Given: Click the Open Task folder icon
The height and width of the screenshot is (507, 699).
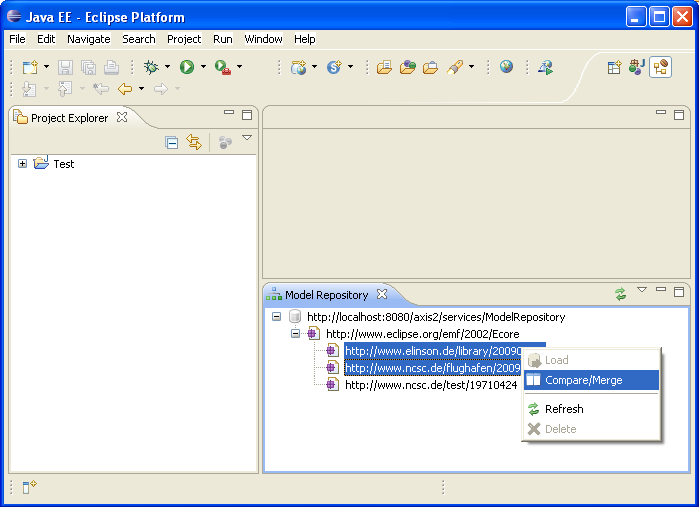Looking at the screenshot, I should tap(430, 68).
